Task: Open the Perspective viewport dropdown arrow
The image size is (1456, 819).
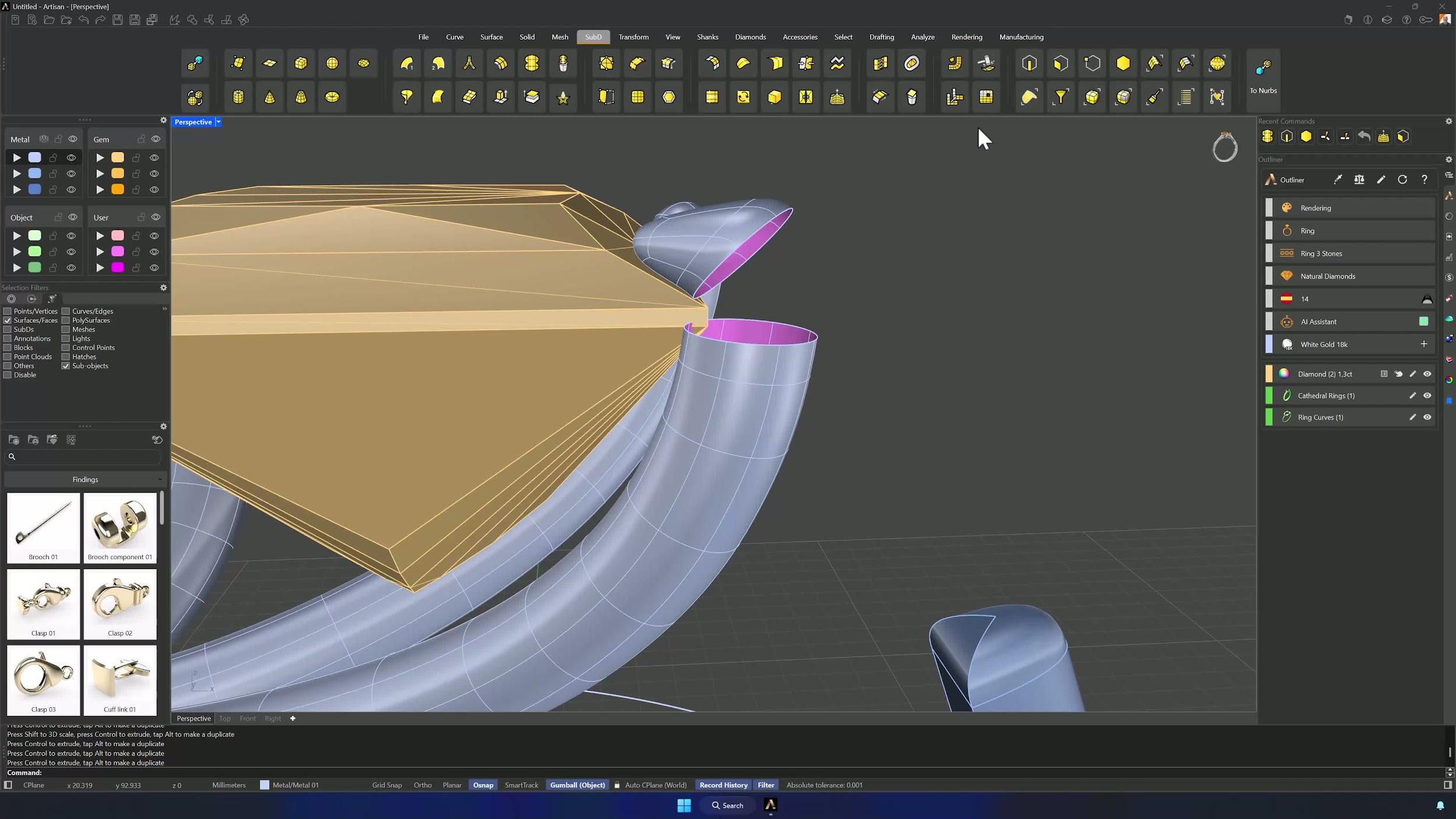Action: click(x=218, y=122)
